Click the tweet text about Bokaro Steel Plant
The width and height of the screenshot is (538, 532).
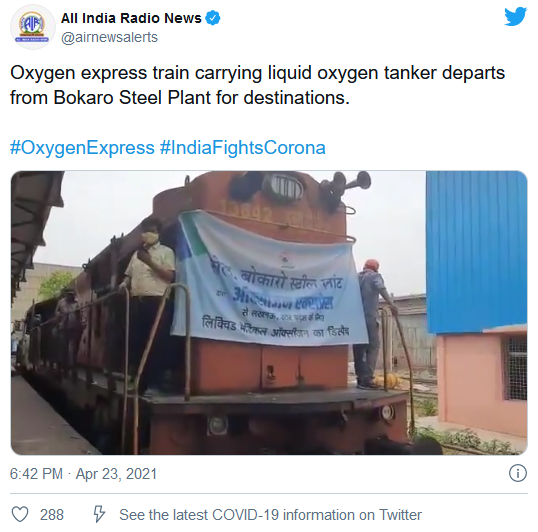[257, 85]
